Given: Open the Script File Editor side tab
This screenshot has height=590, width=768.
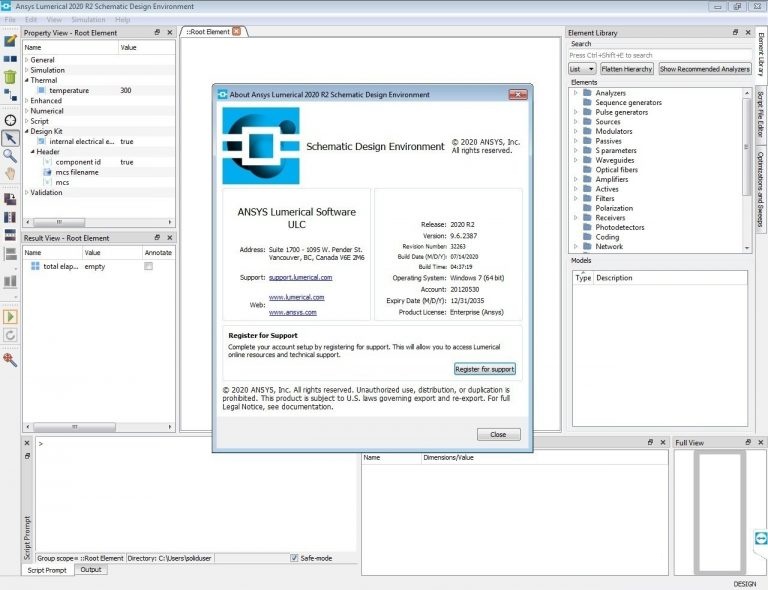Looking at the screenshot, I should (760, 114).
